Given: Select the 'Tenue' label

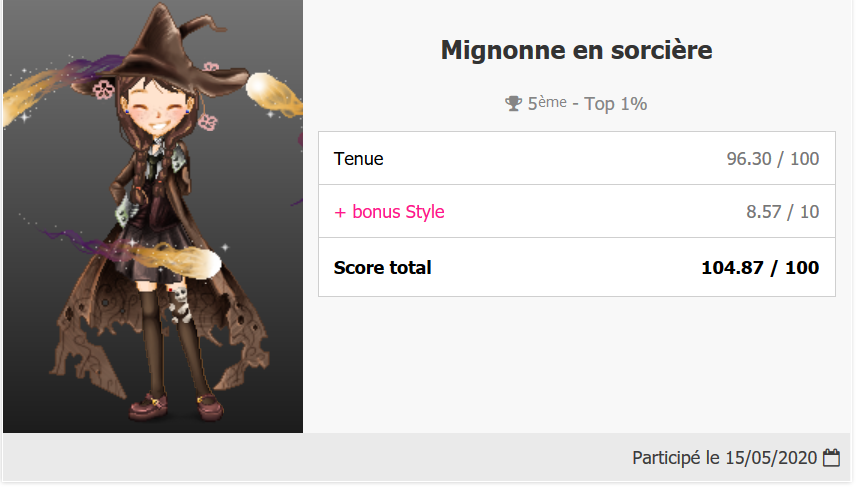Looking at the screenshot, I should click(359, 158).
